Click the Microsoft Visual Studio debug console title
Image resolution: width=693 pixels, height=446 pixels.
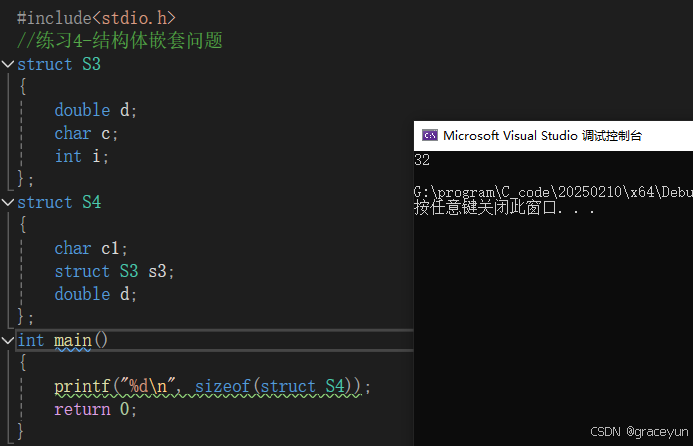pos(542,135)
